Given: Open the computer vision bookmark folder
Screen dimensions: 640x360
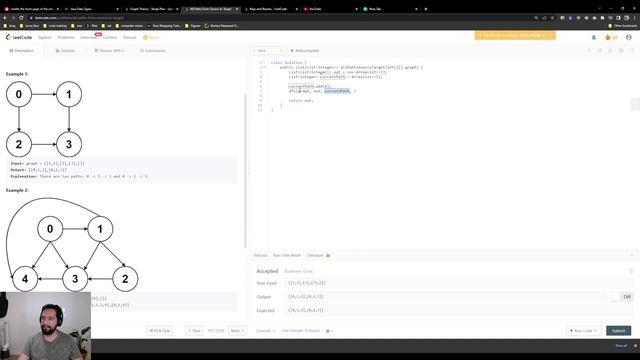Looking at the screenshot, I should coord(129,26).
